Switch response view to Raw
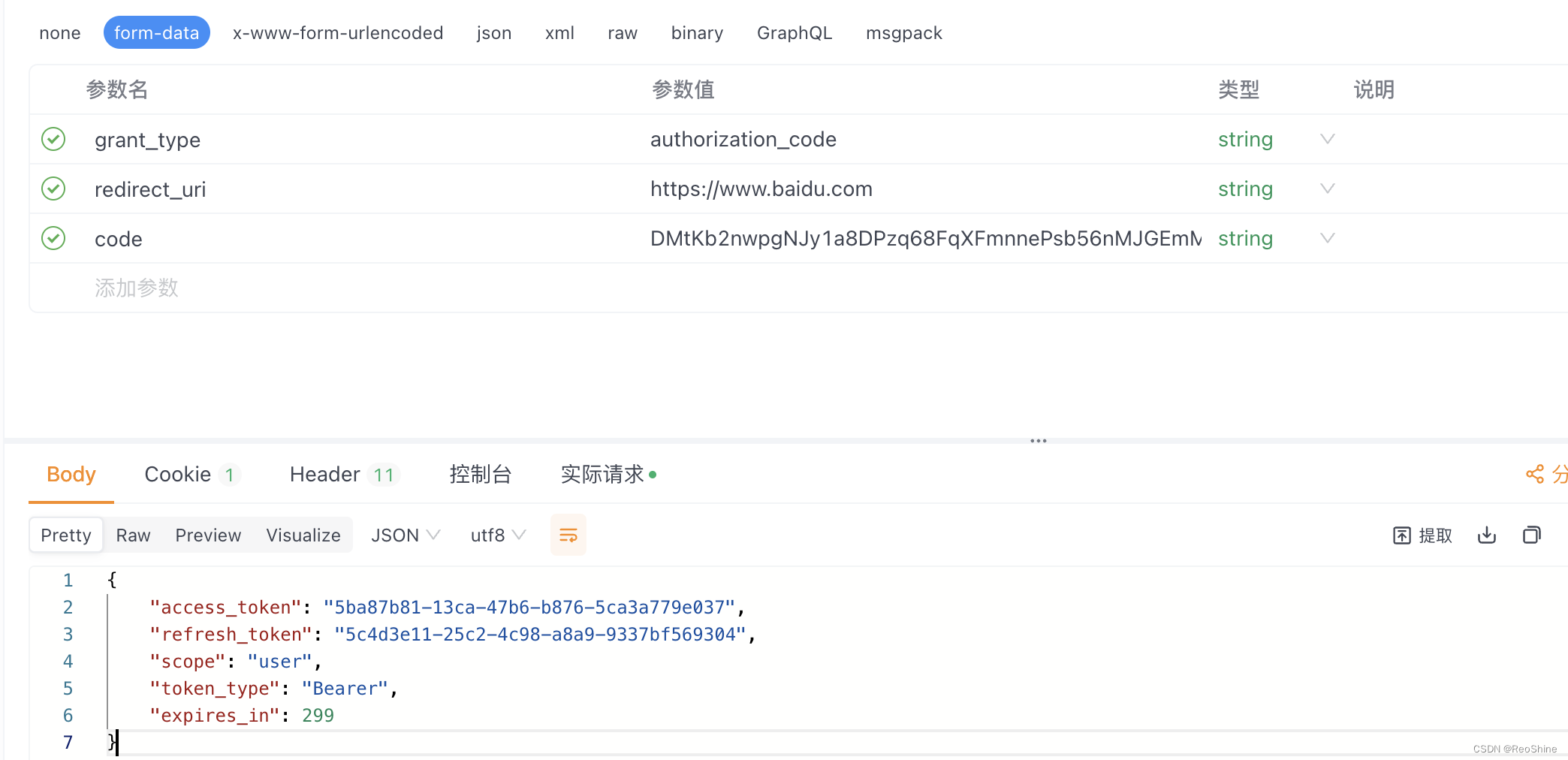The image size is (1568, 760). pos(133,535)
